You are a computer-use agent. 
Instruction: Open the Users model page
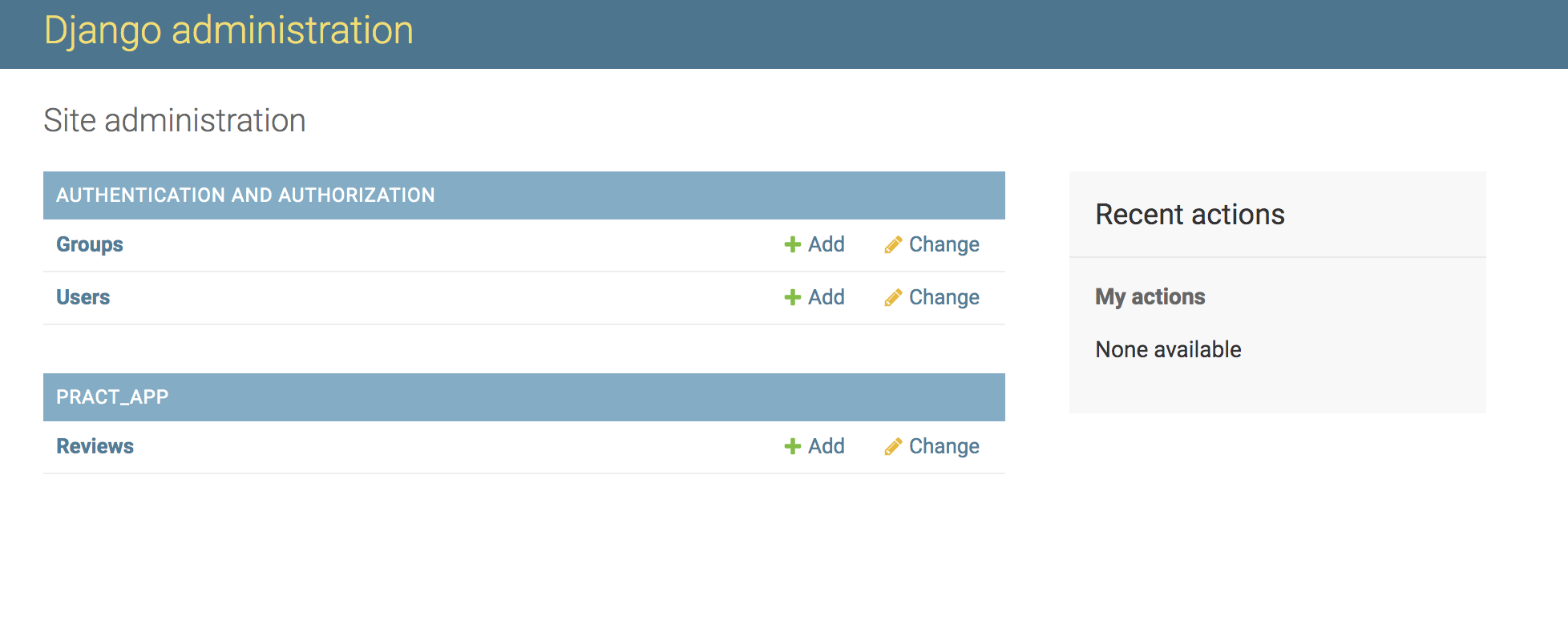(x=83, y=297)
